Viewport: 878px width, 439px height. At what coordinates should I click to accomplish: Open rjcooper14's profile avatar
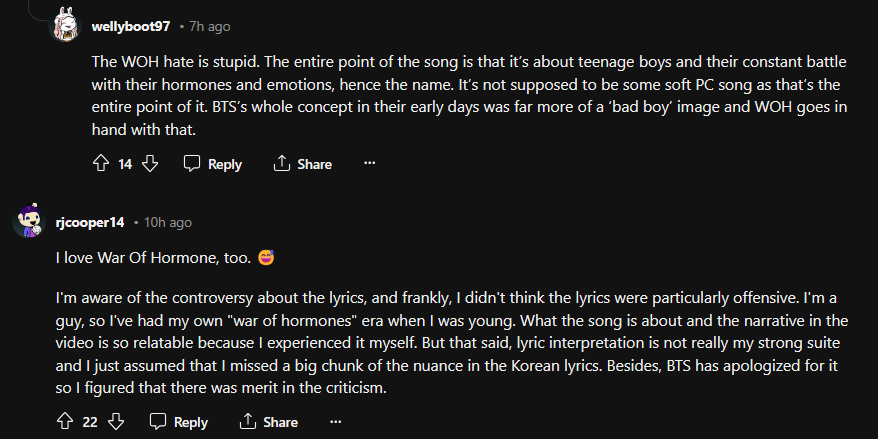pos(28,222)
